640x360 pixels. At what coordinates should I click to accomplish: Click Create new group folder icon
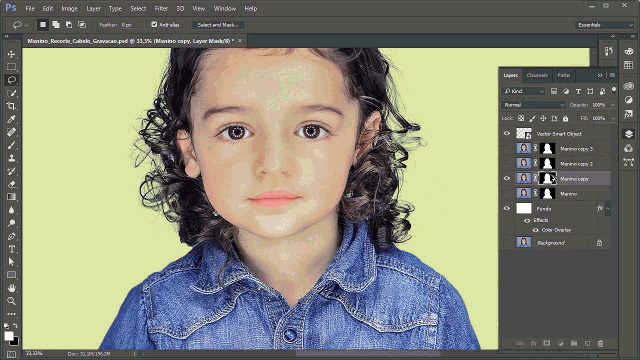pyautogui.click(x=573, y=344)
